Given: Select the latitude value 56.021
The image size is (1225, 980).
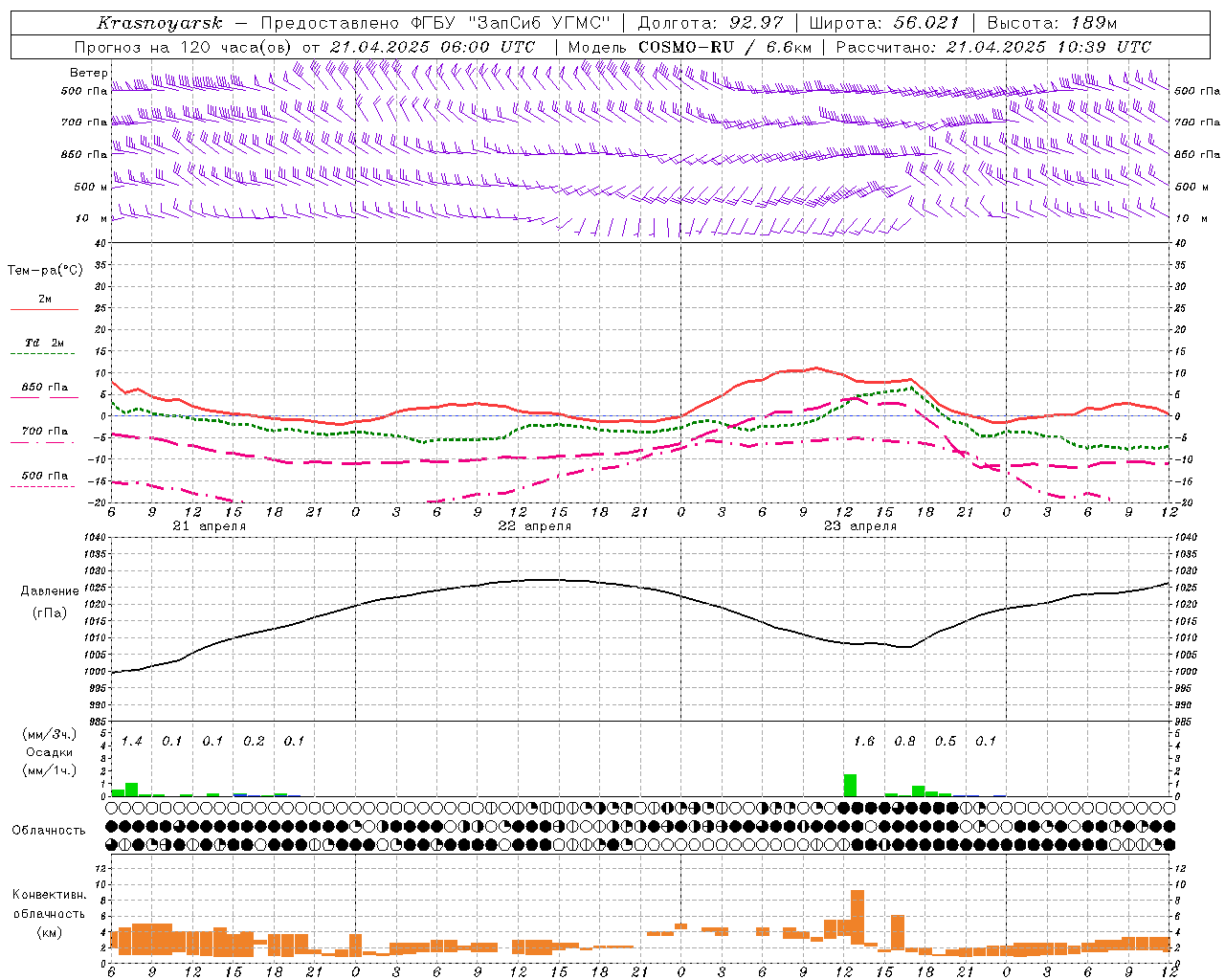Looking at the screenshot, I should 925,23.
